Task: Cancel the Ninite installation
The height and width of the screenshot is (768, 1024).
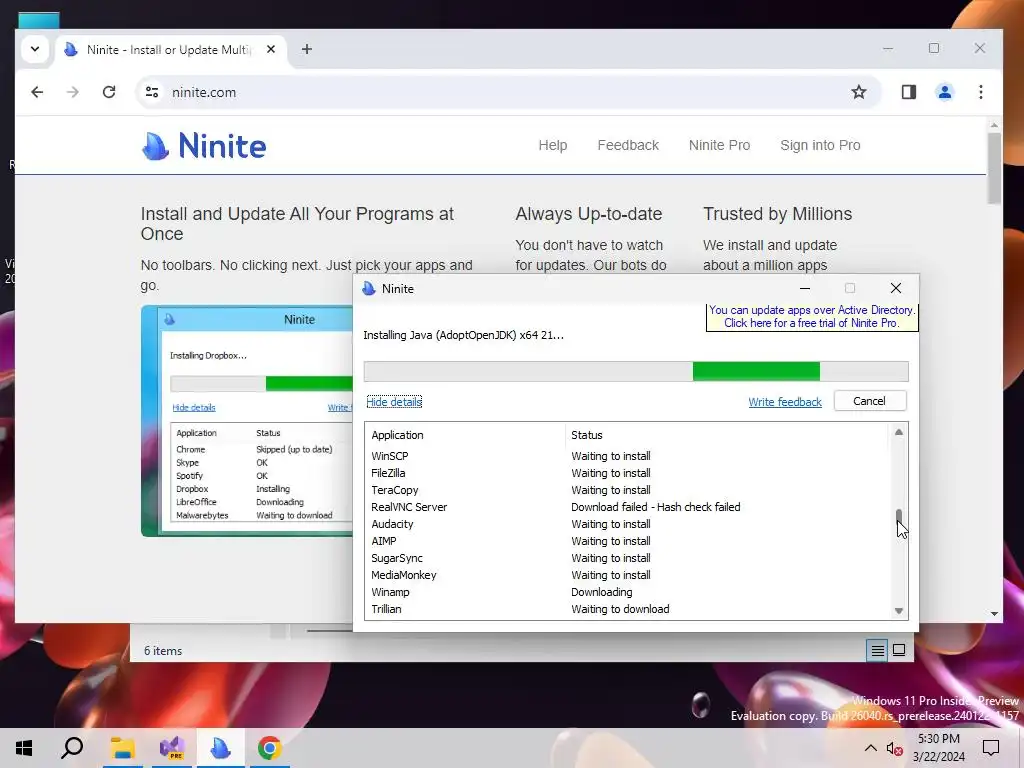Action: (869, 401)
